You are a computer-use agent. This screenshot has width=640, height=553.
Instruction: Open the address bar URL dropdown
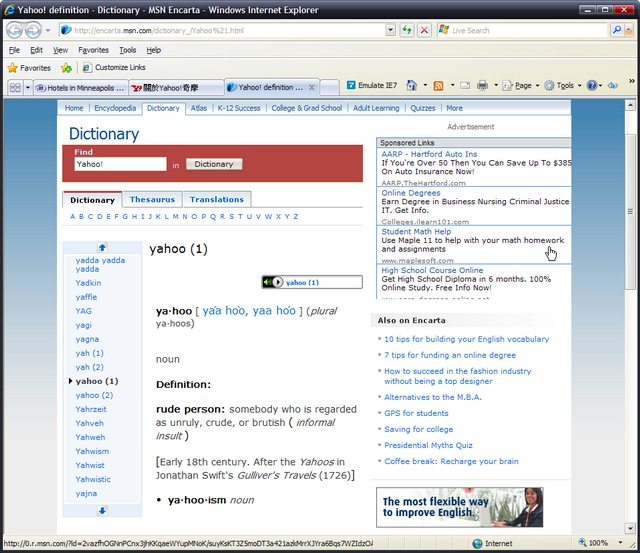pos(391,30)
